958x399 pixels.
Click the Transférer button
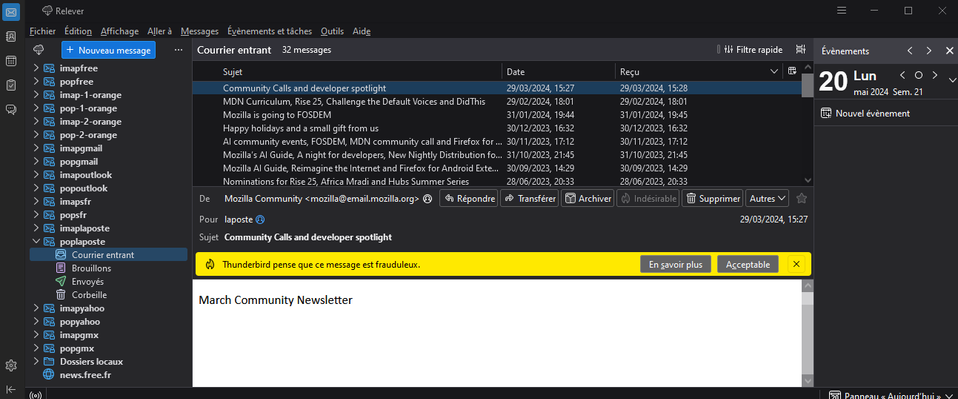click(529, 199)
